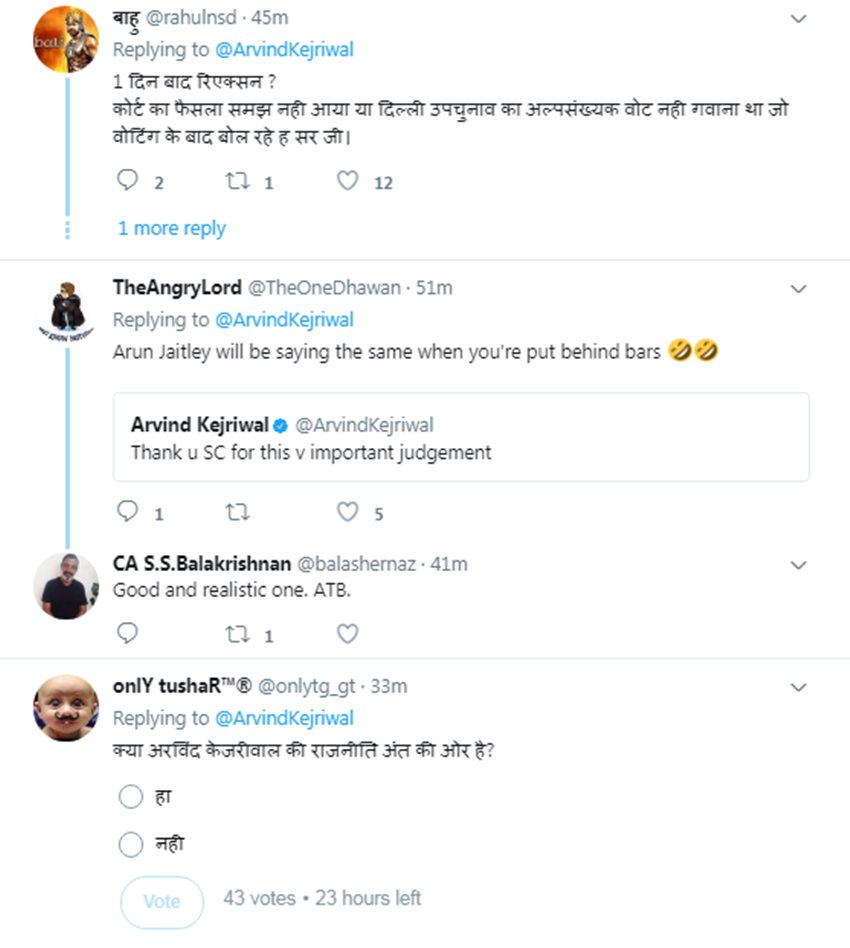
Task: Open @ArvindKejriwal link in rahulnsd's reply
Action: point(284,50)
